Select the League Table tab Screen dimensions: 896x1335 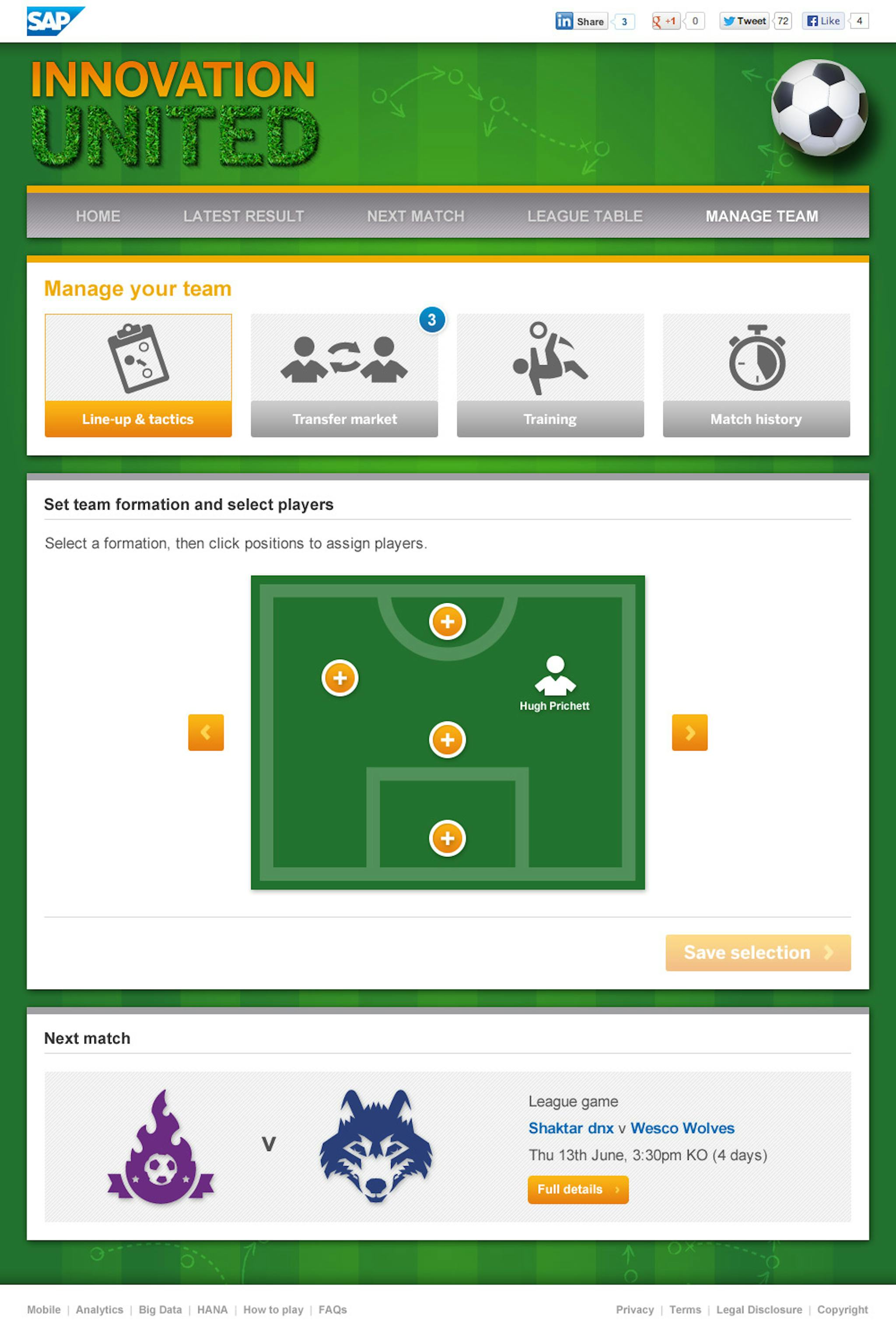(x=584, y=215)
